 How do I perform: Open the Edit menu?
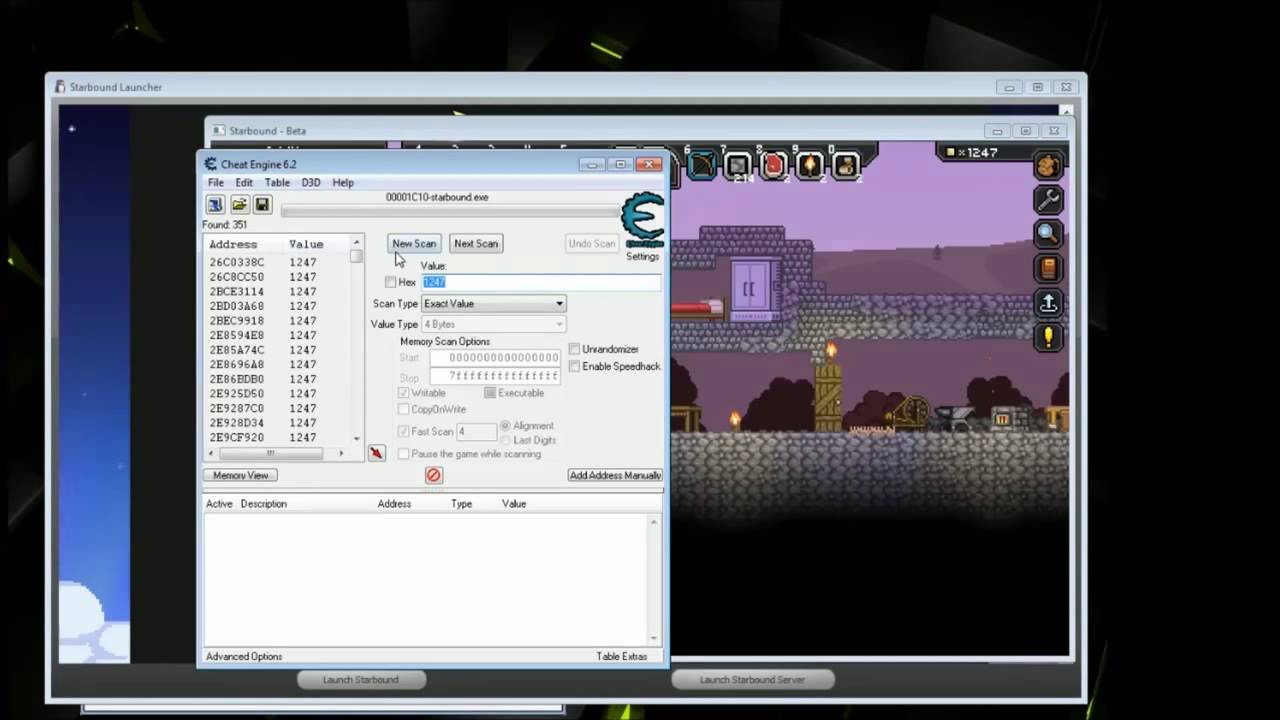(244, 183)
